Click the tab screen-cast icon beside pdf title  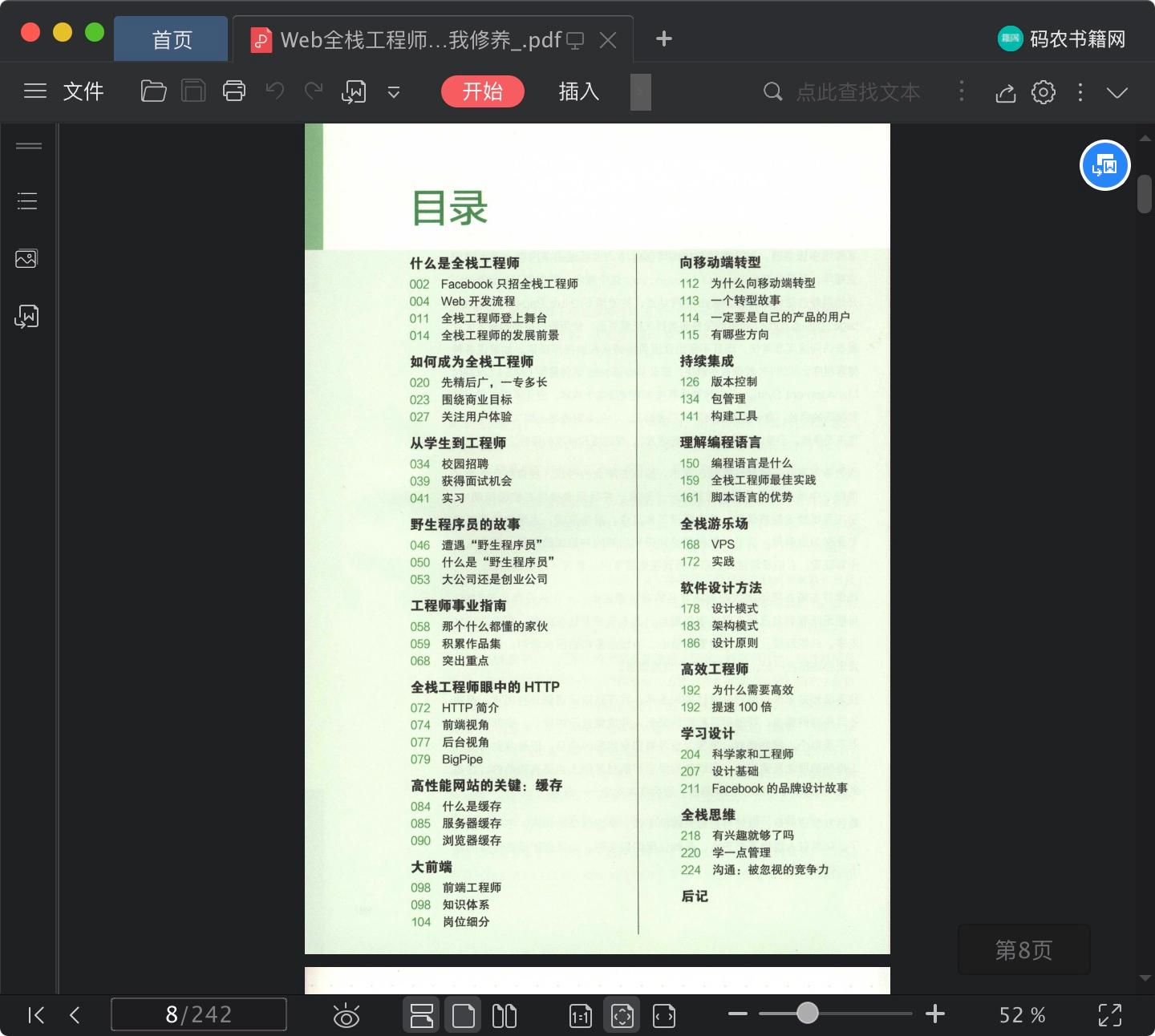point(575,41)
